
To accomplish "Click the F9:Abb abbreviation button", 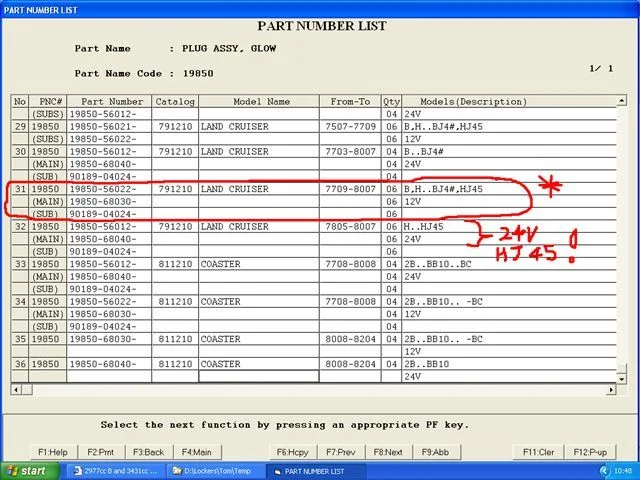I will pos(435,452).
